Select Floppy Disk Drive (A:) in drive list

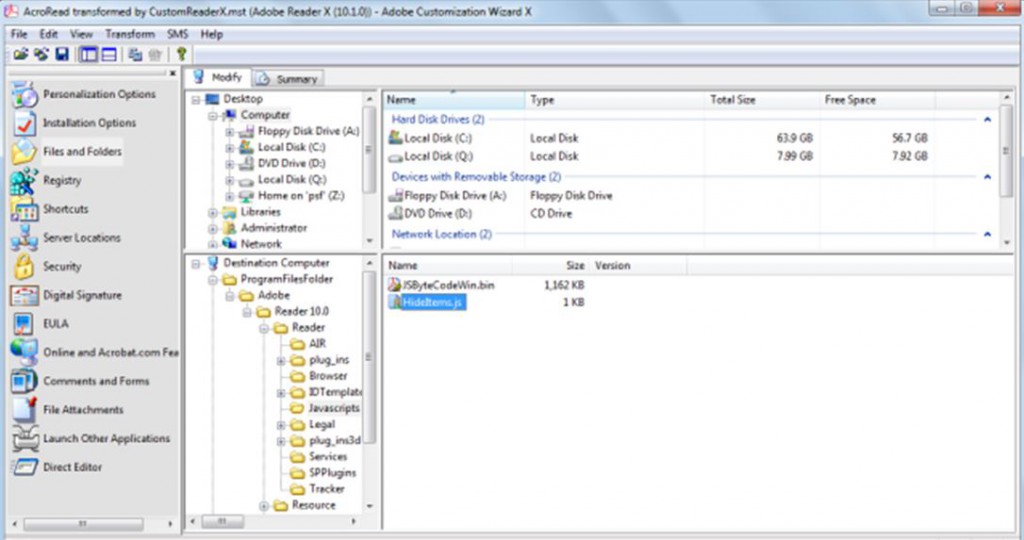(455, 196)
